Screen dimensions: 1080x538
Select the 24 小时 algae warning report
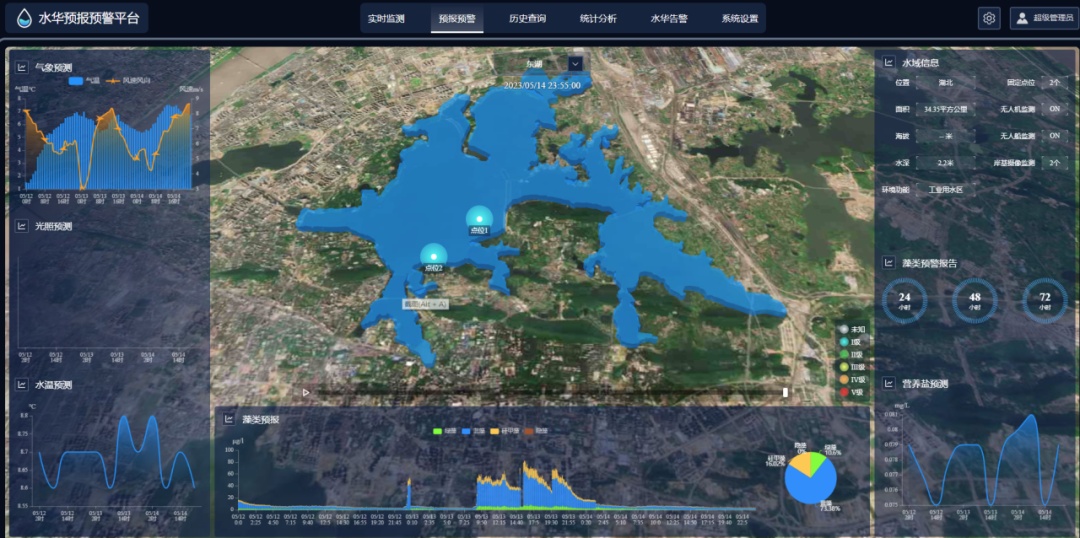click(904, 300)
